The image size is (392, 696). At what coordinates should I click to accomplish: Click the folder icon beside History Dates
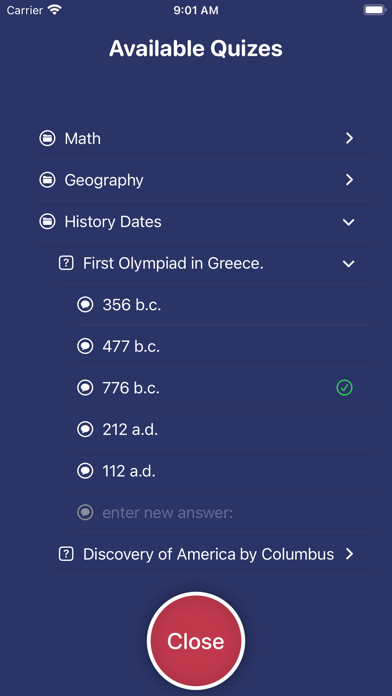click(47, 221)
